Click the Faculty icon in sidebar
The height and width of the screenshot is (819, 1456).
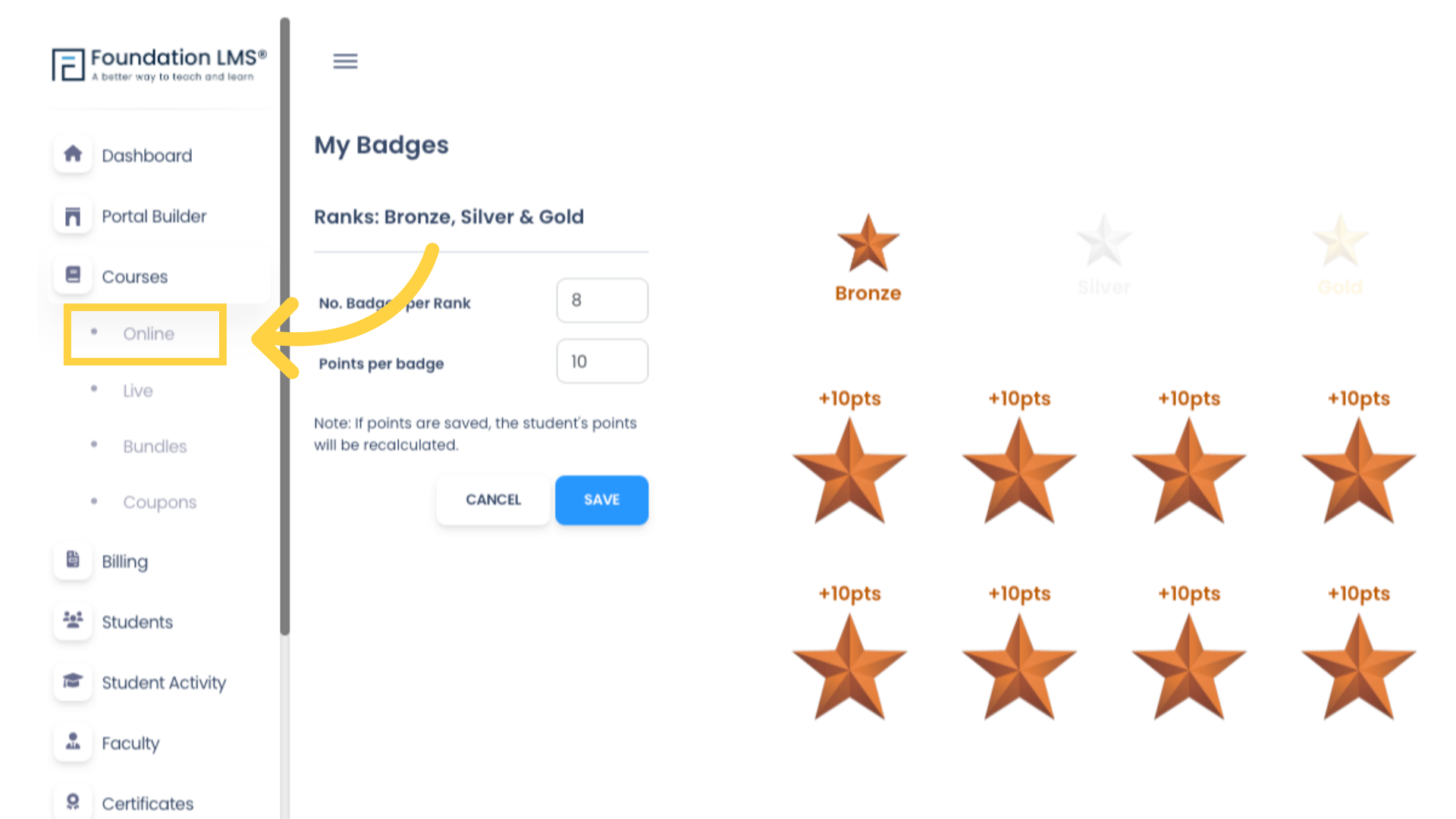(74, 743)
